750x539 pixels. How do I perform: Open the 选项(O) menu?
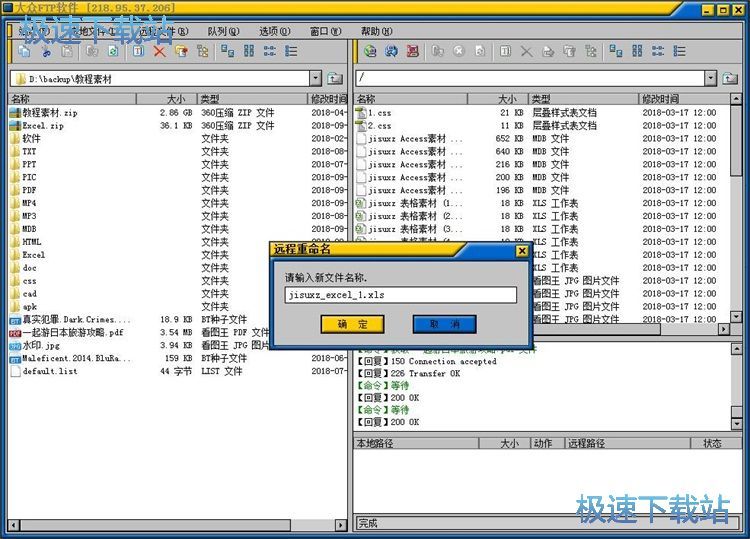click(275, 32)
